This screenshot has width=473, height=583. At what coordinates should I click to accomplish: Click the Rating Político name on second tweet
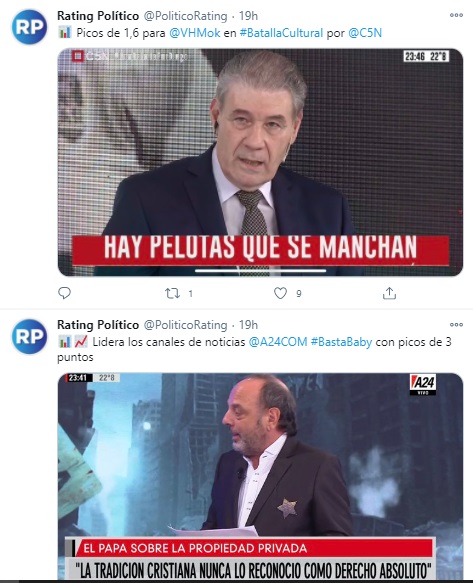[x=98, y=325]
